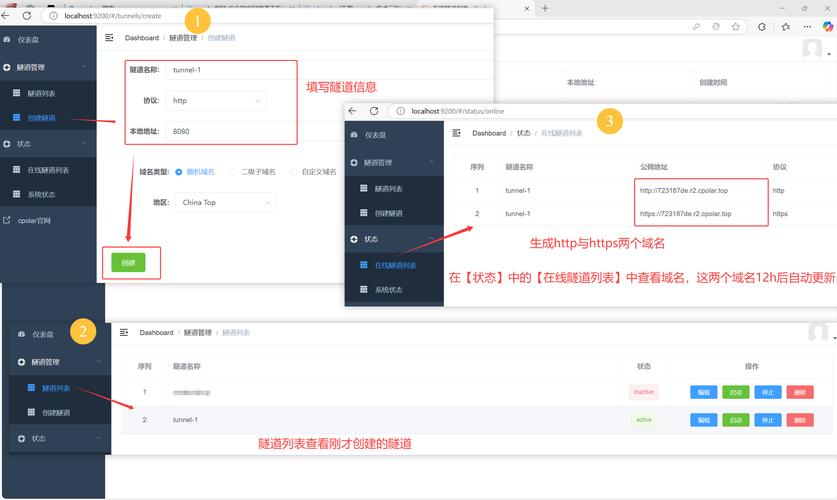Open the password key icon in the Edge address bar
Image resolution: width=837 pixels, height=500 pixels.
pos(696,27)
